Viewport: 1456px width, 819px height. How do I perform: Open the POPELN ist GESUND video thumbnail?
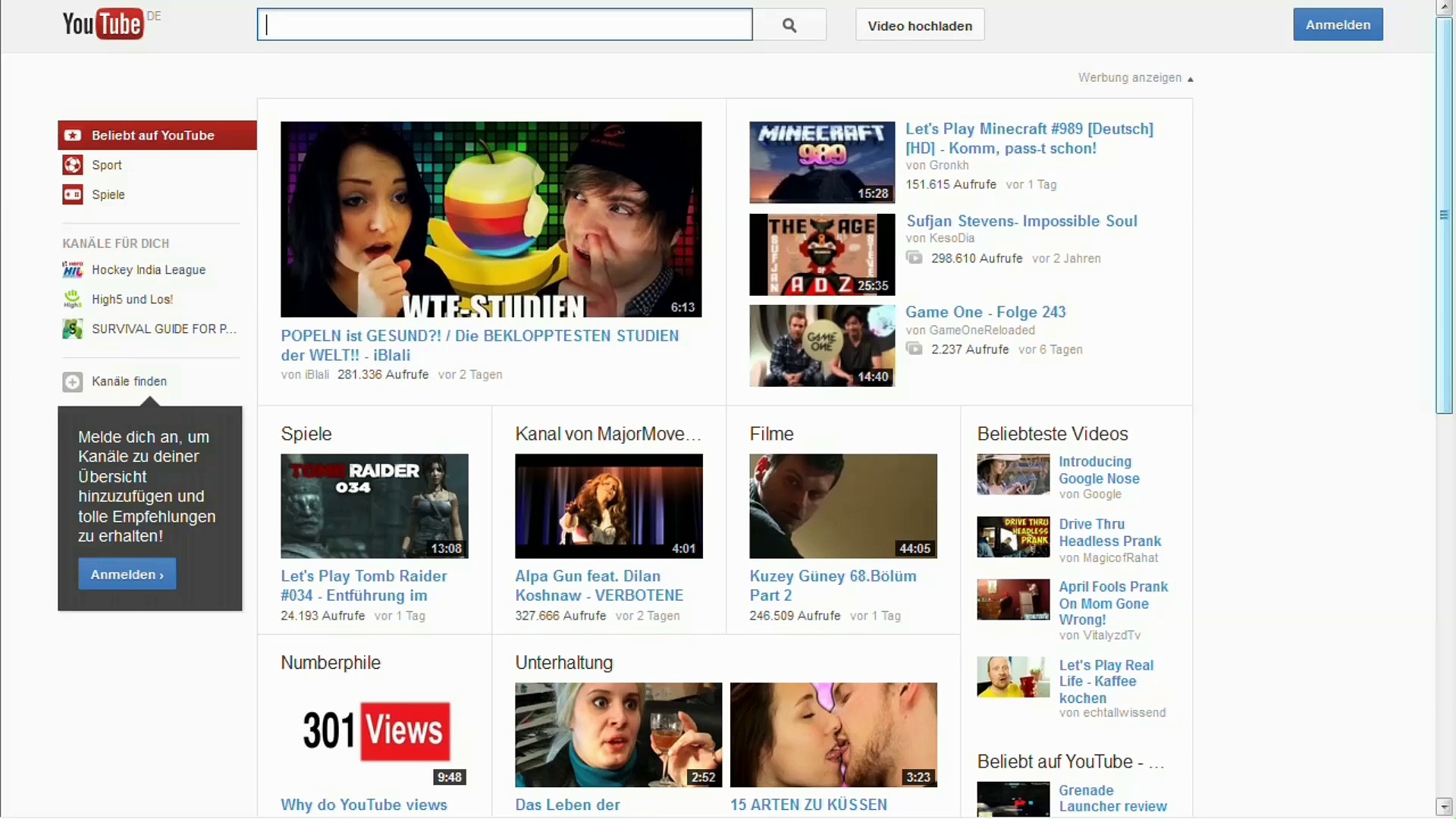(x=491, y=219)
